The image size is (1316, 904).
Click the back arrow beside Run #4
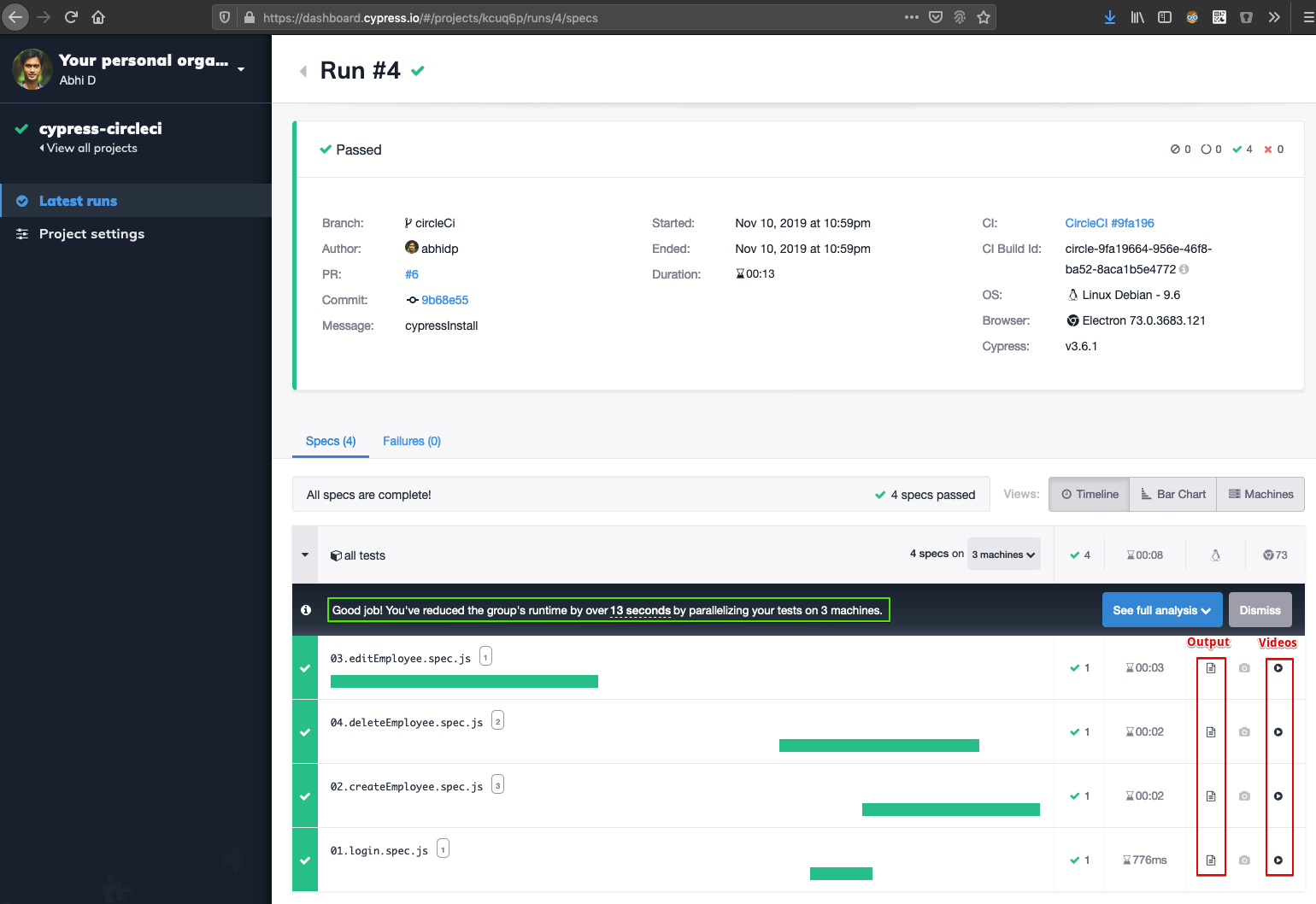[303, 71]
